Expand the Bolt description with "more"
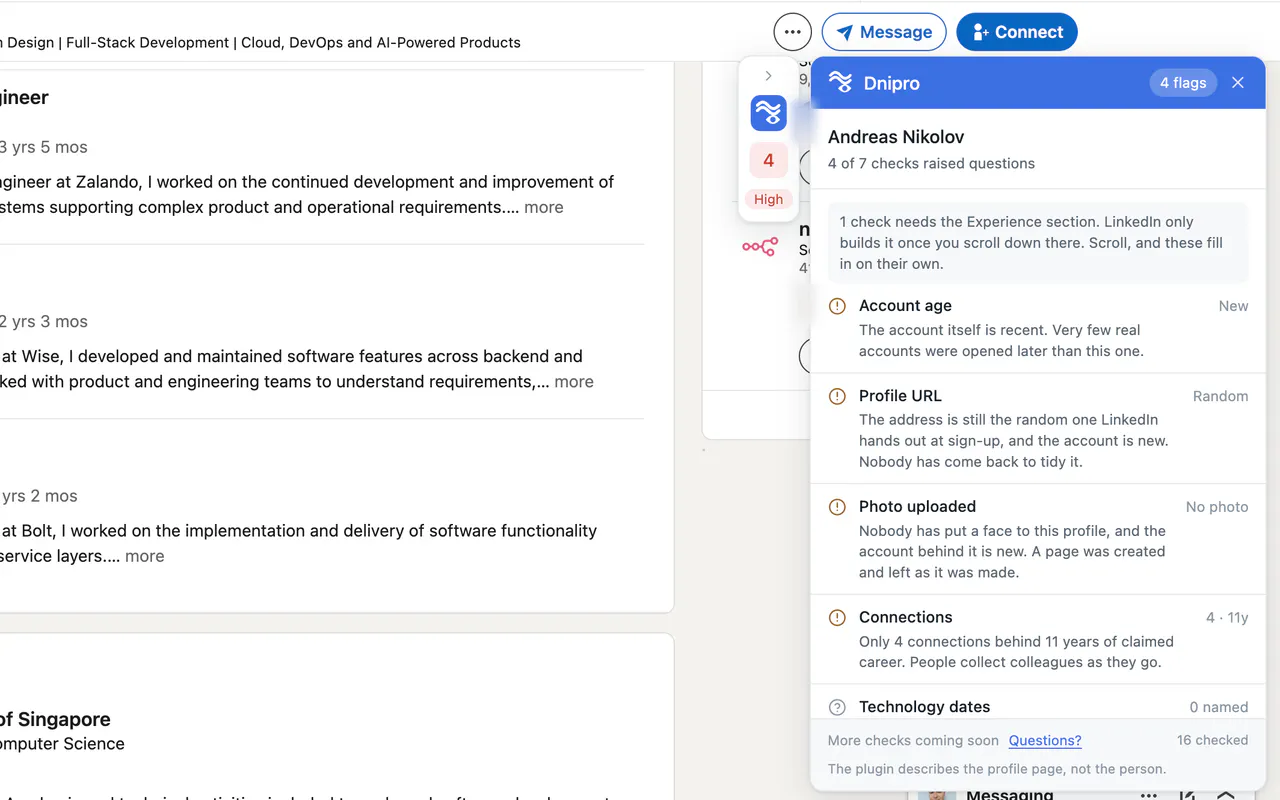1280x800 pixels. coord(145,557)
